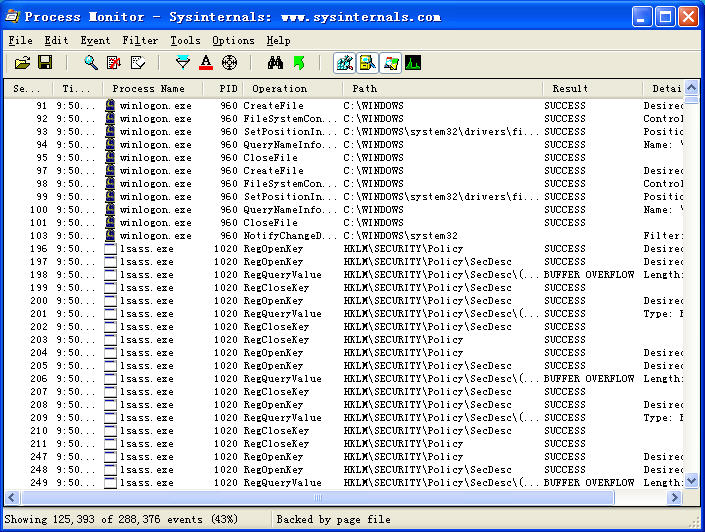Open the Options menu
The image size is (705, 532).
click(233, 40)
